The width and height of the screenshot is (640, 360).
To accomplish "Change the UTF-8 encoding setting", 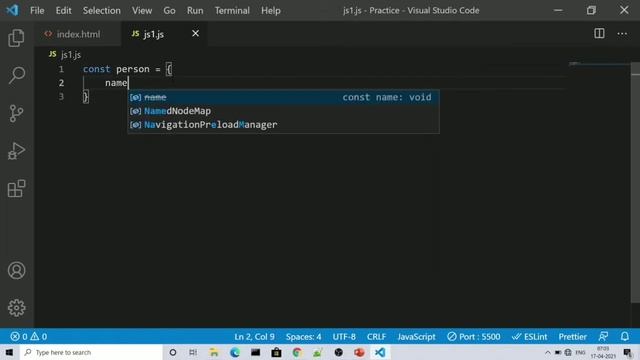I will tap(344, 336).
